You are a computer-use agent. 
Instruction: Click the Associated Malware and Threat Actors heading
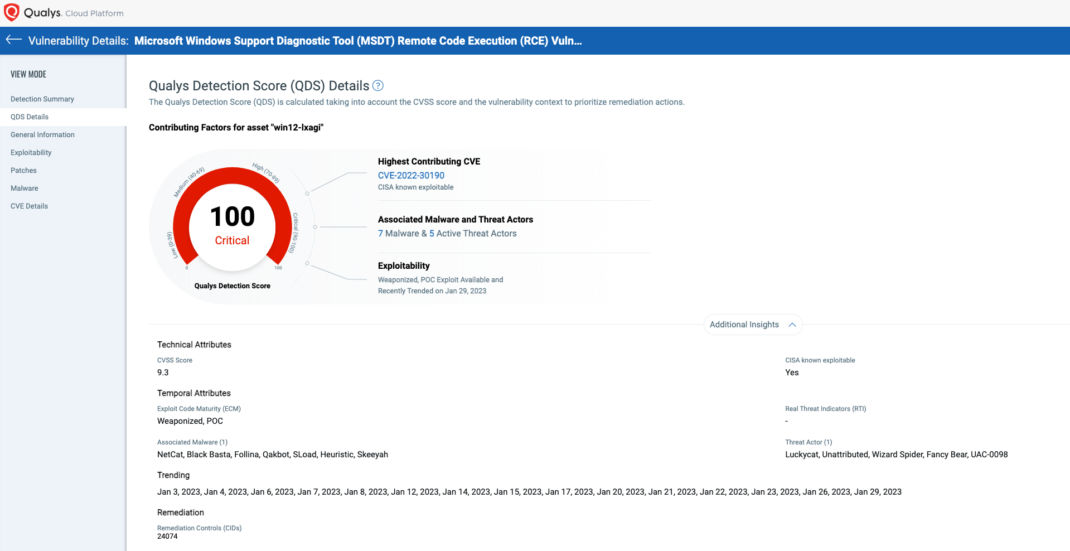tap(455, 220)
